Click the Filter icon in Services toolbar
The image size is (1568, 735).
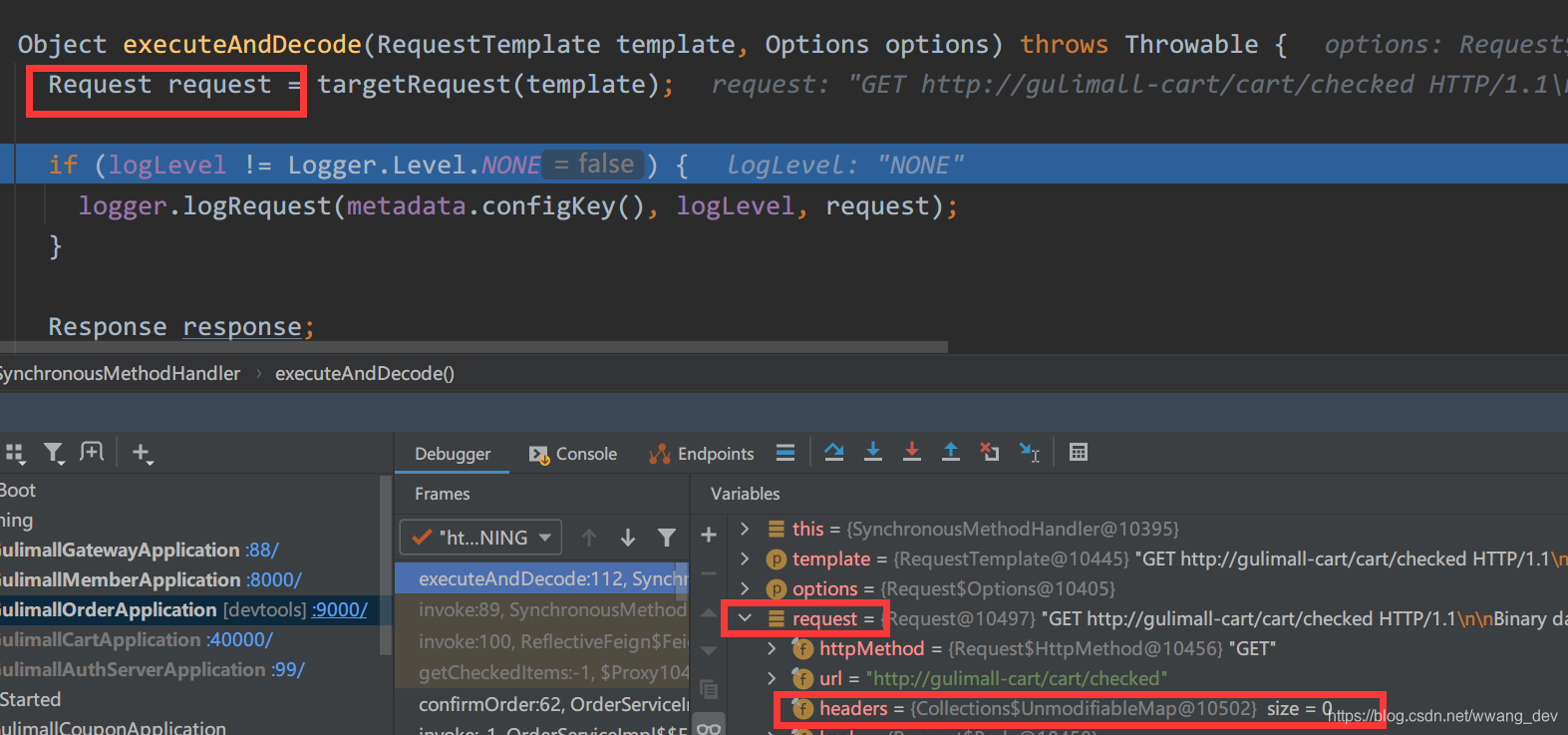point(54,454)
